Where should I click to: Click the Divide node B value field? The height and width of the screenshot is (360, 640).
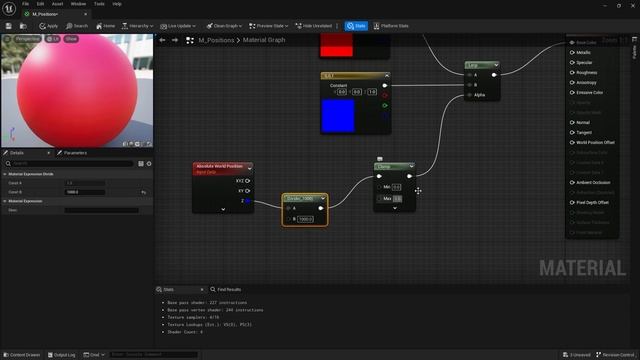(x=305, y=219)
